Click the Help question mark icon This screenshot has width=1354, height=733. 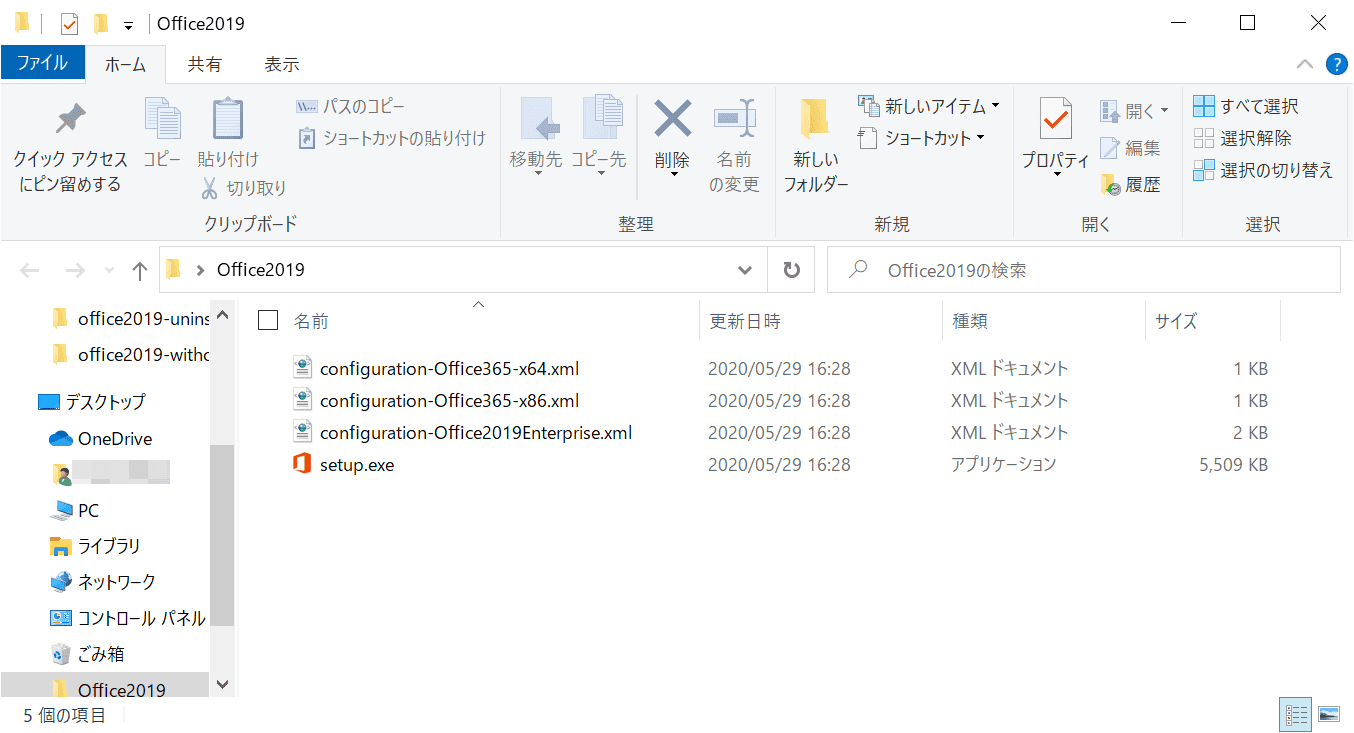pos(1336,64)
